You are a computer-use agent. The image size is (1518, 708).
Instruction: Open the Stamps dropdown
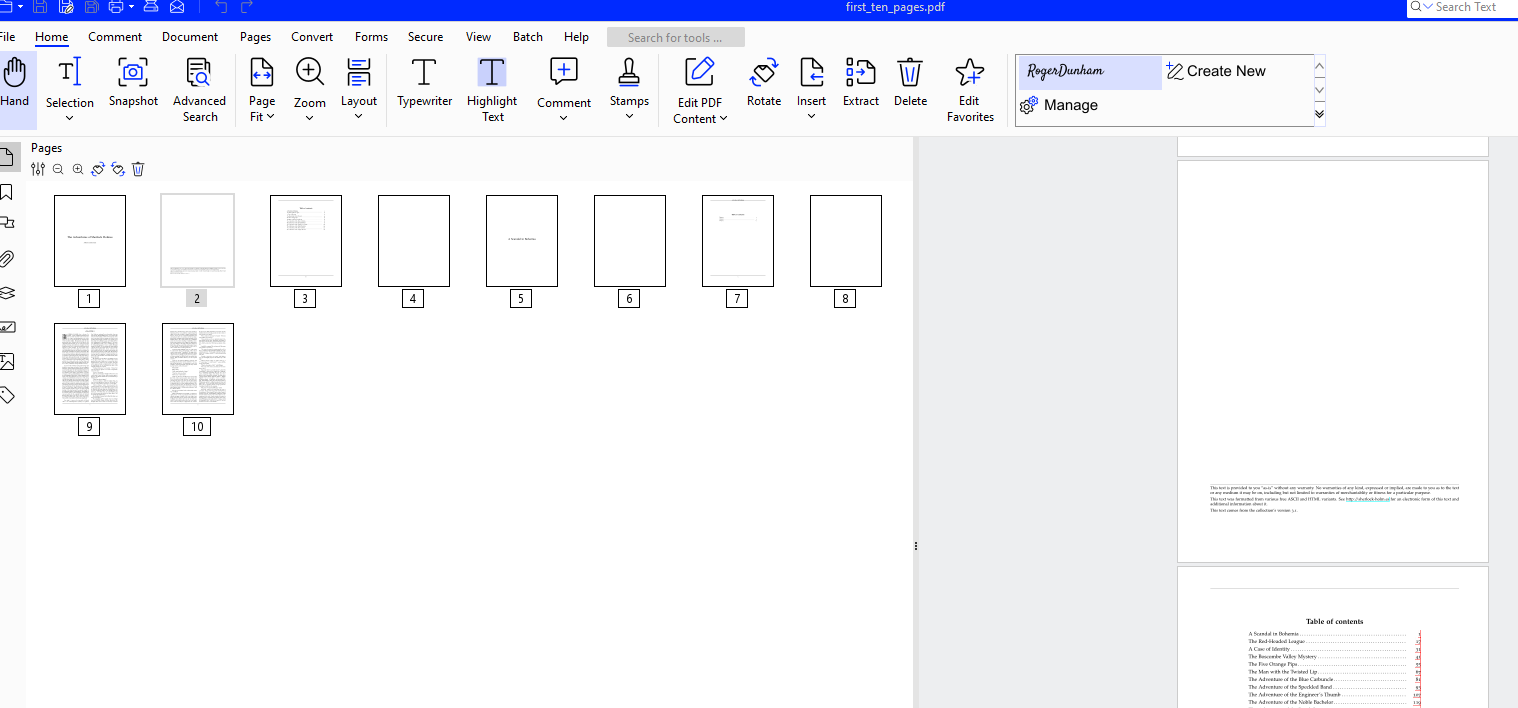coord(629,116)
